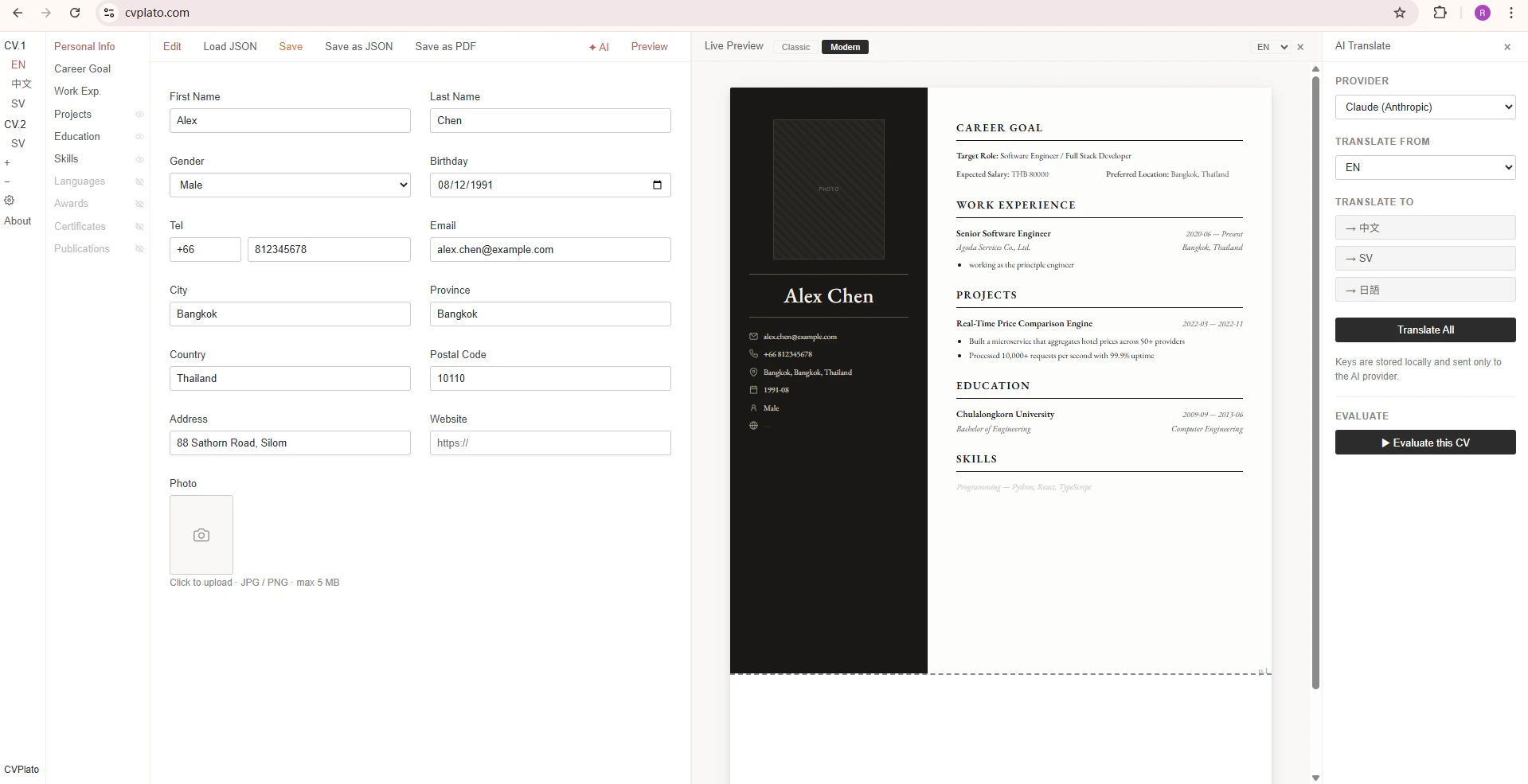The height and width of the screenshot is (784, 1528).
Task: Click photo placeholder in CV preview
Action: pos(828,189)
